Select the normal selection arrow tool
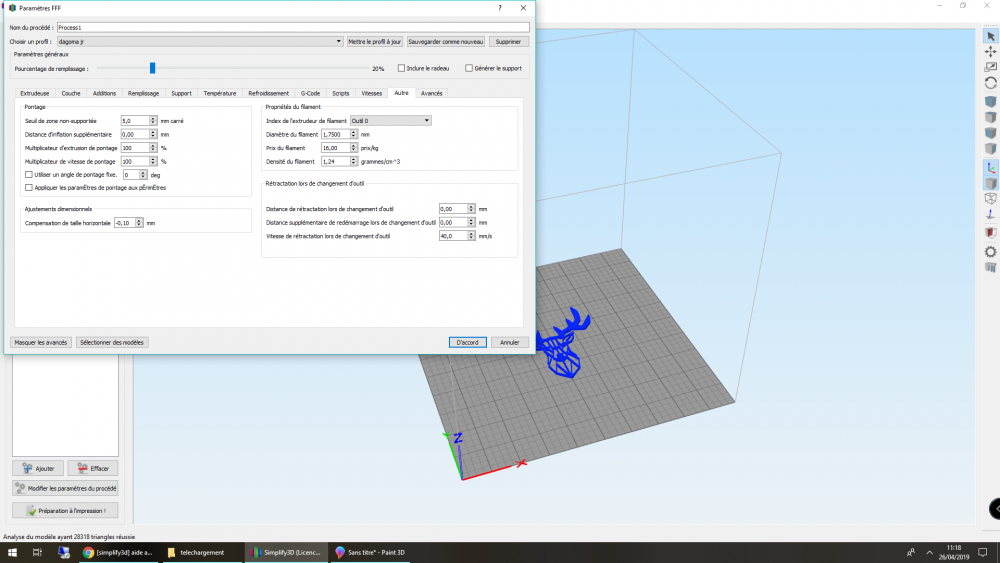The height and width of the screenshot is (563, 1000). (990, 36)
